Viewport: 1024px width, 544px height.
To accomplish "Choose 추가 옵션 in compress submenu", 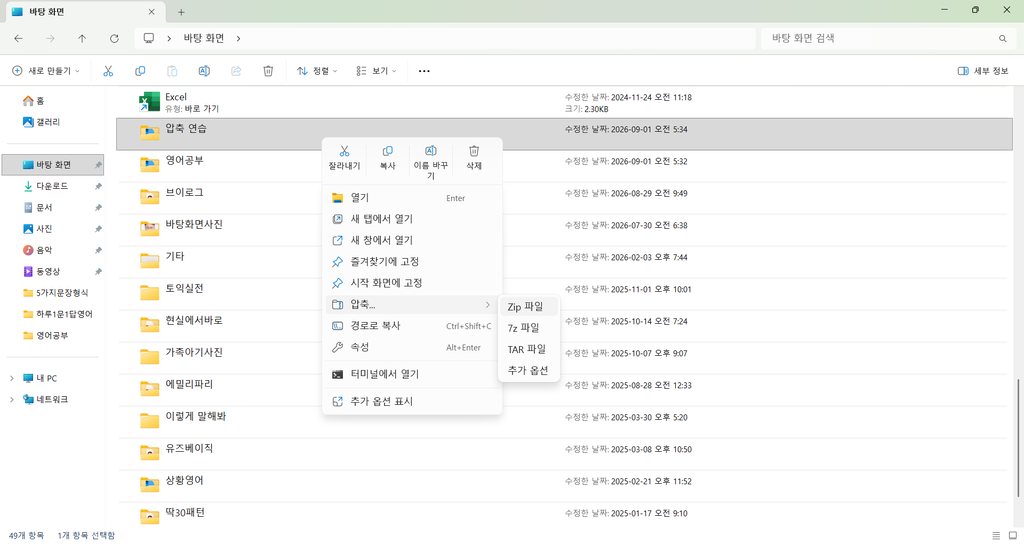I will (529, 370).
